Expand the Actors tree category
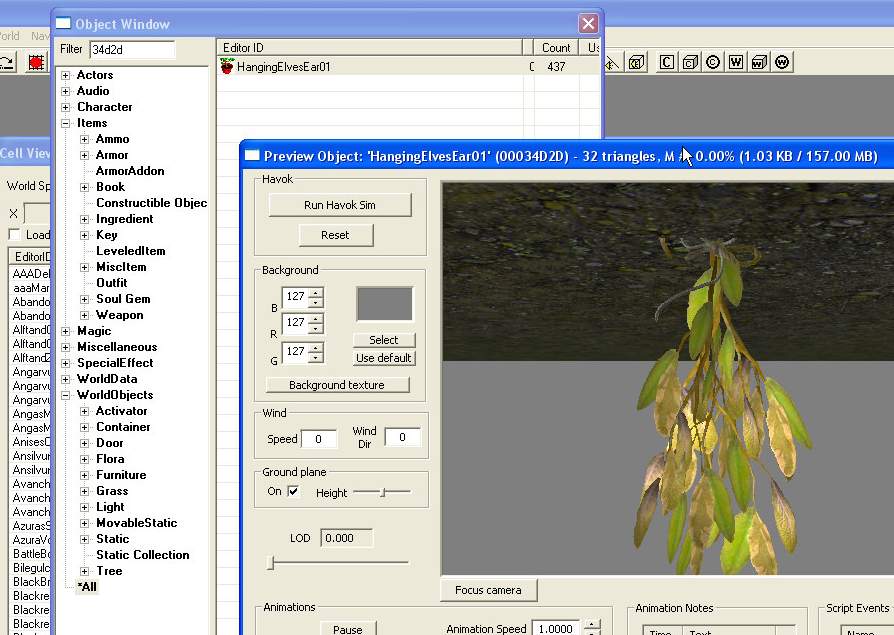The image size is (894, 635). (66, 75)
